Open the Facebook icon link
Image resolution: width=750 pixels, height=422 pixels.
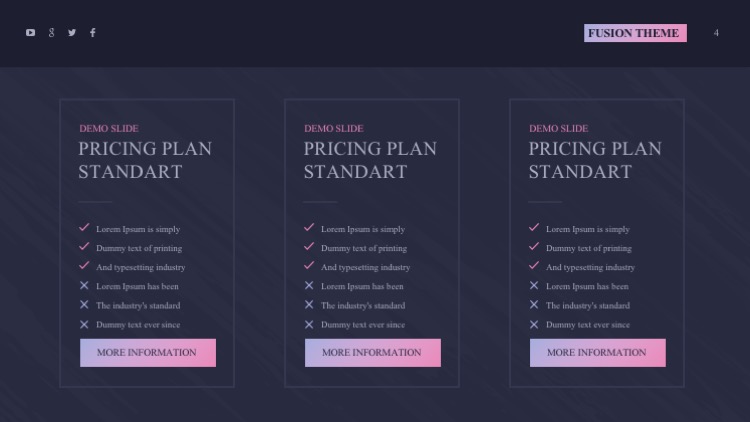(93, 33)
